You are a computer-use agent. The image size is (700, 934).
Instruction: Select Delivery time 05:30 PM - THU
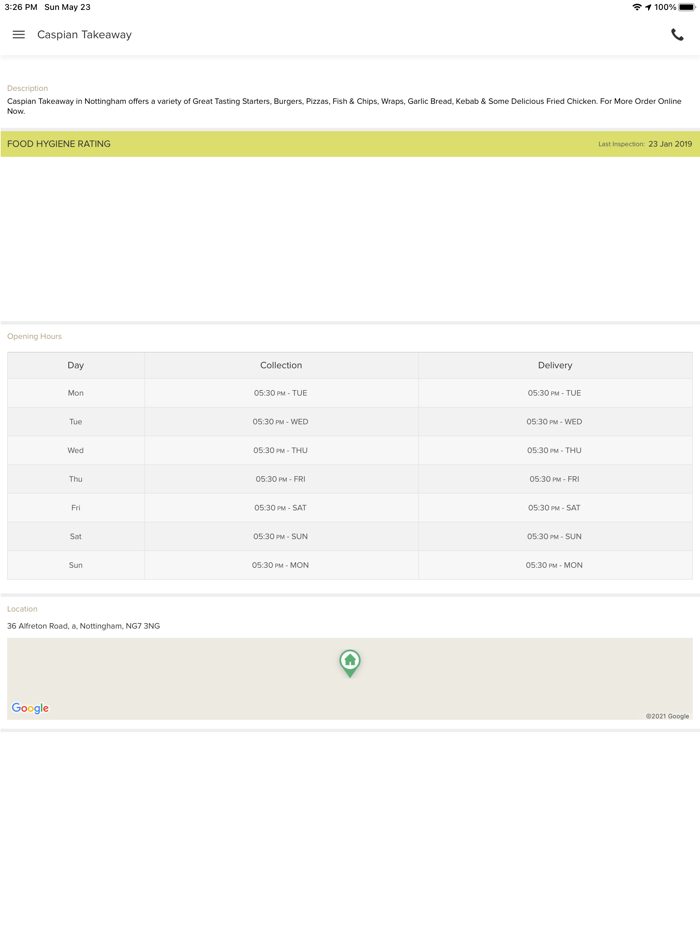click(x=555, y=450)
